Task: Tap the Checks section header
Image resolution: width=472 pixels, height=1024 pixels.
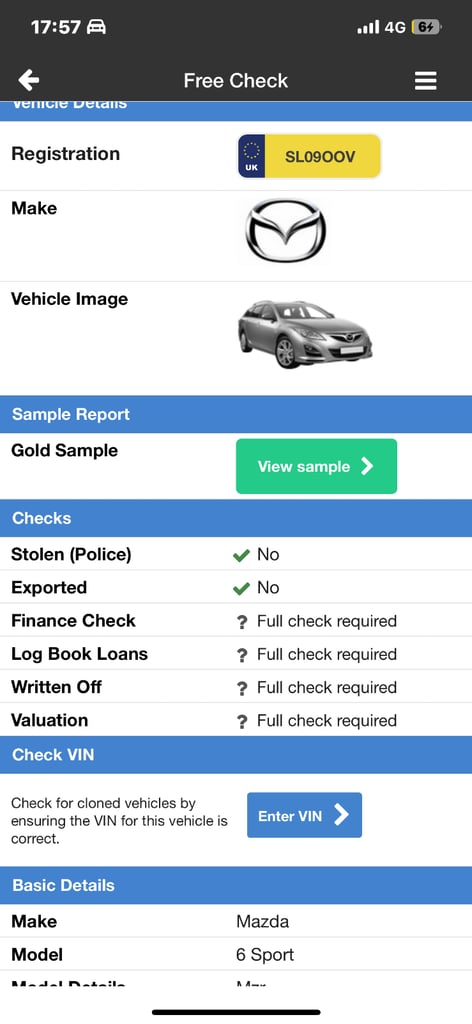Action: [236, 519]
